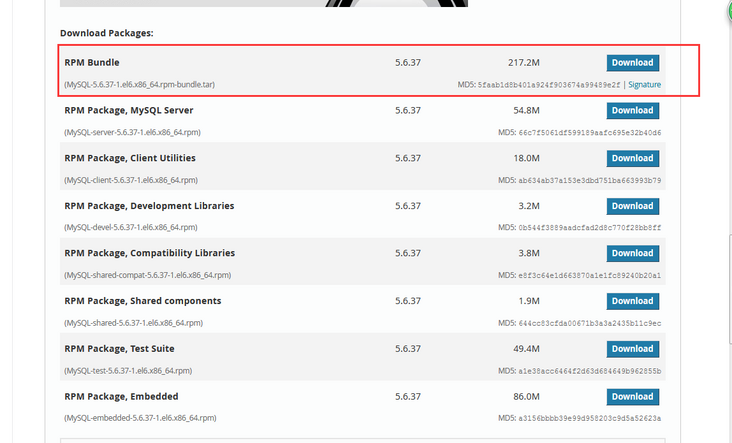Click the MySQL-devel rpm file name
Image resolution: width=732 pixels, height=443 pixels.
[130, 228]
